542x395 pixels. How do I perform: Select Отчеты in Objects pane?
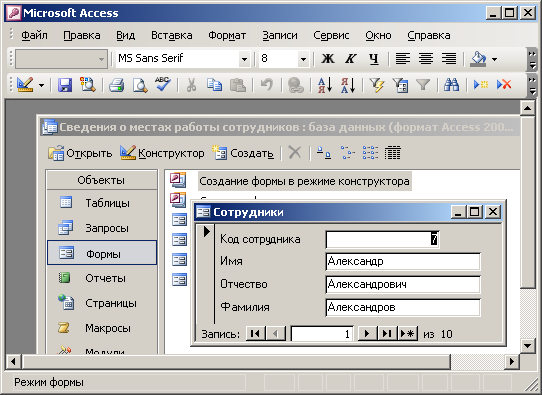click(102, 278)
